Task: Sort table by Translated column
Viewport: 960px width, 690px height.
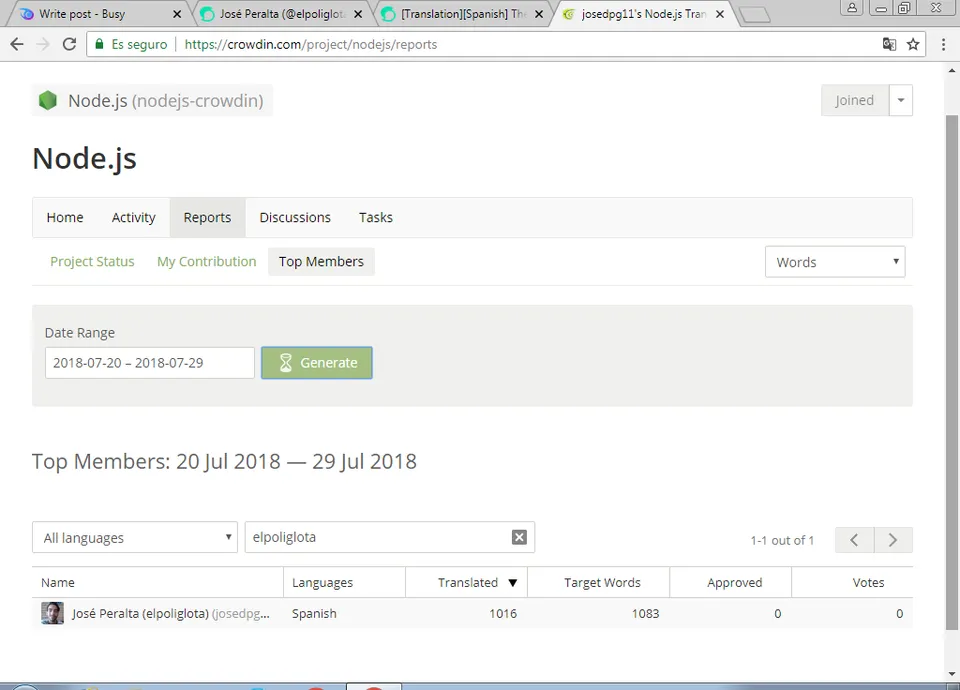Action: coord(467,582)
